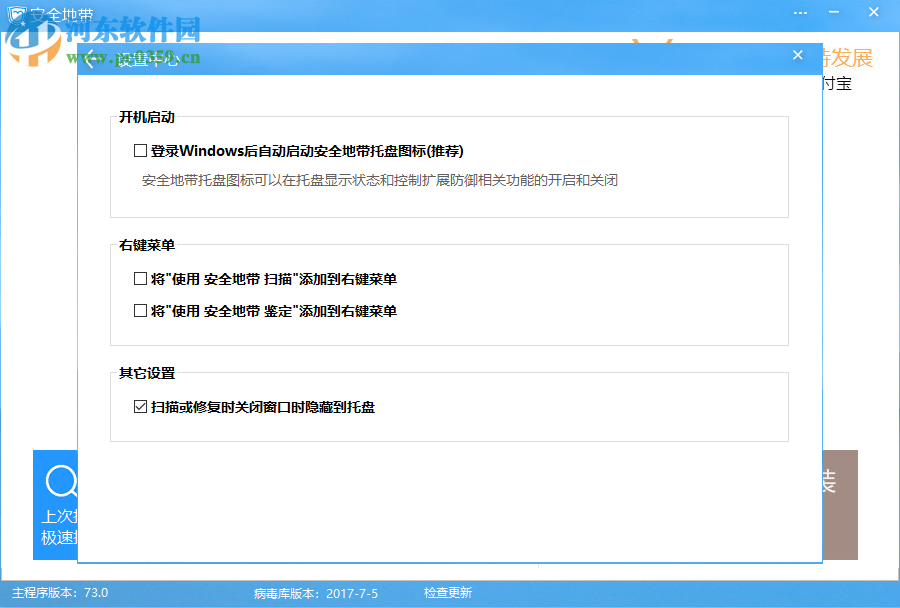Click 检查更新 in the status bar

tap(448, 592)
